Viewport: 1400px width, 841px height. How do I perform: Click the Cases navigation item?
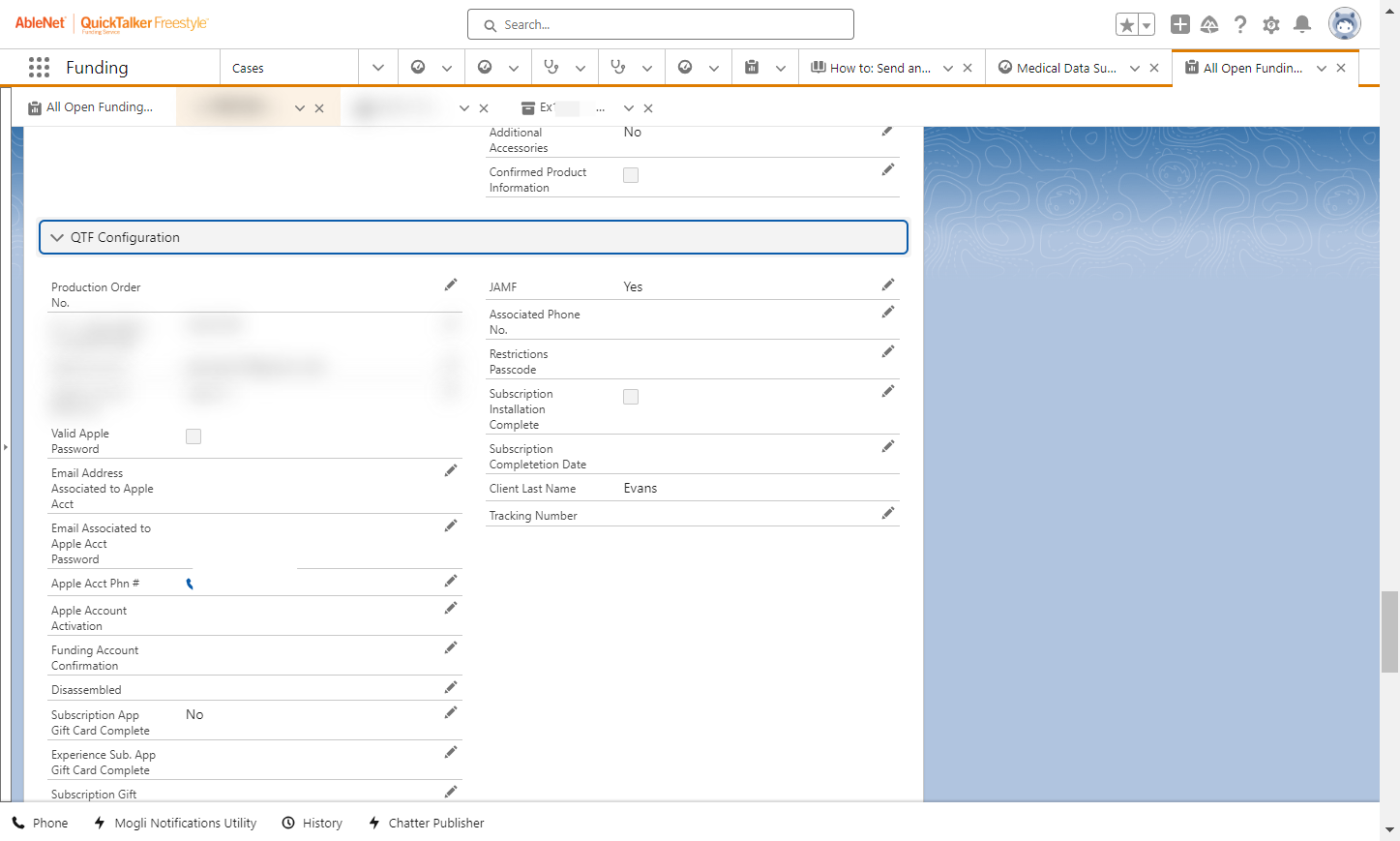(x=248, y=68)
